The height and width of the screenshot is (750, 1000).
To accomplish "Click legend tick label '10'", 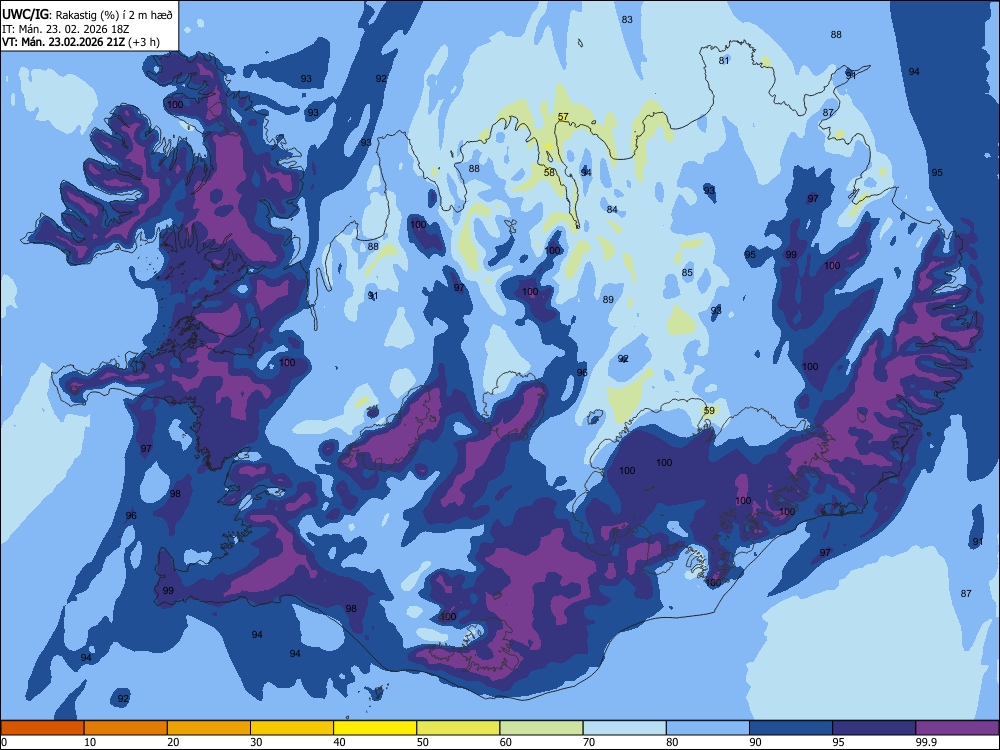I will point(90,742).
